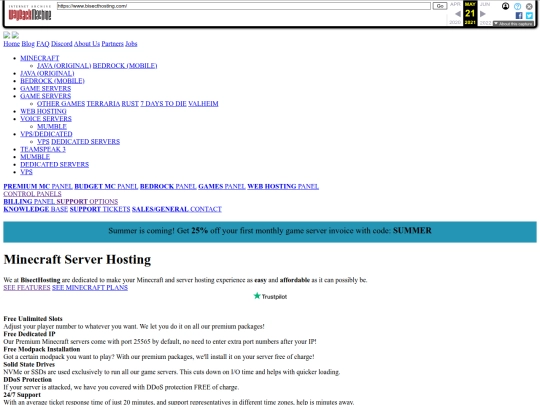Viewport: 540px width, 405px height.
Task: Open the VOICE SERVERS menu item
Action: pos(46,119)
